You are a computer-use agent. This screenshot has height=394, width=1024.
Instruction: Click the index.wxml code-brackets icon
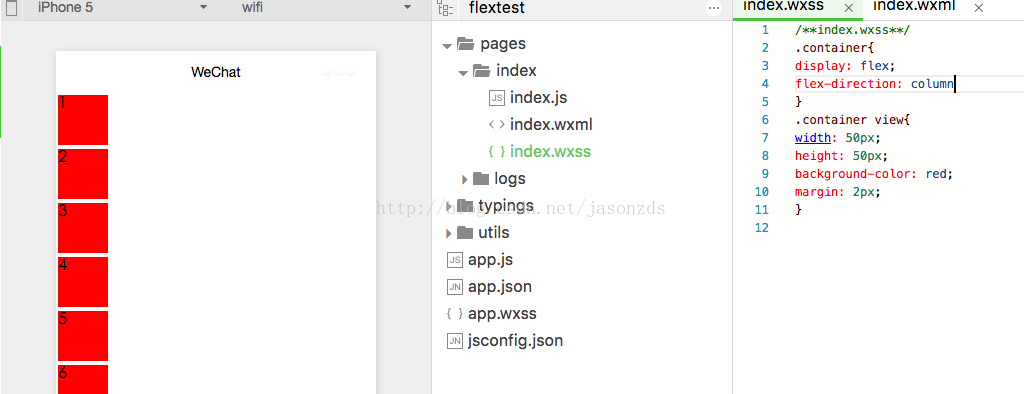[x=496, y=124]
